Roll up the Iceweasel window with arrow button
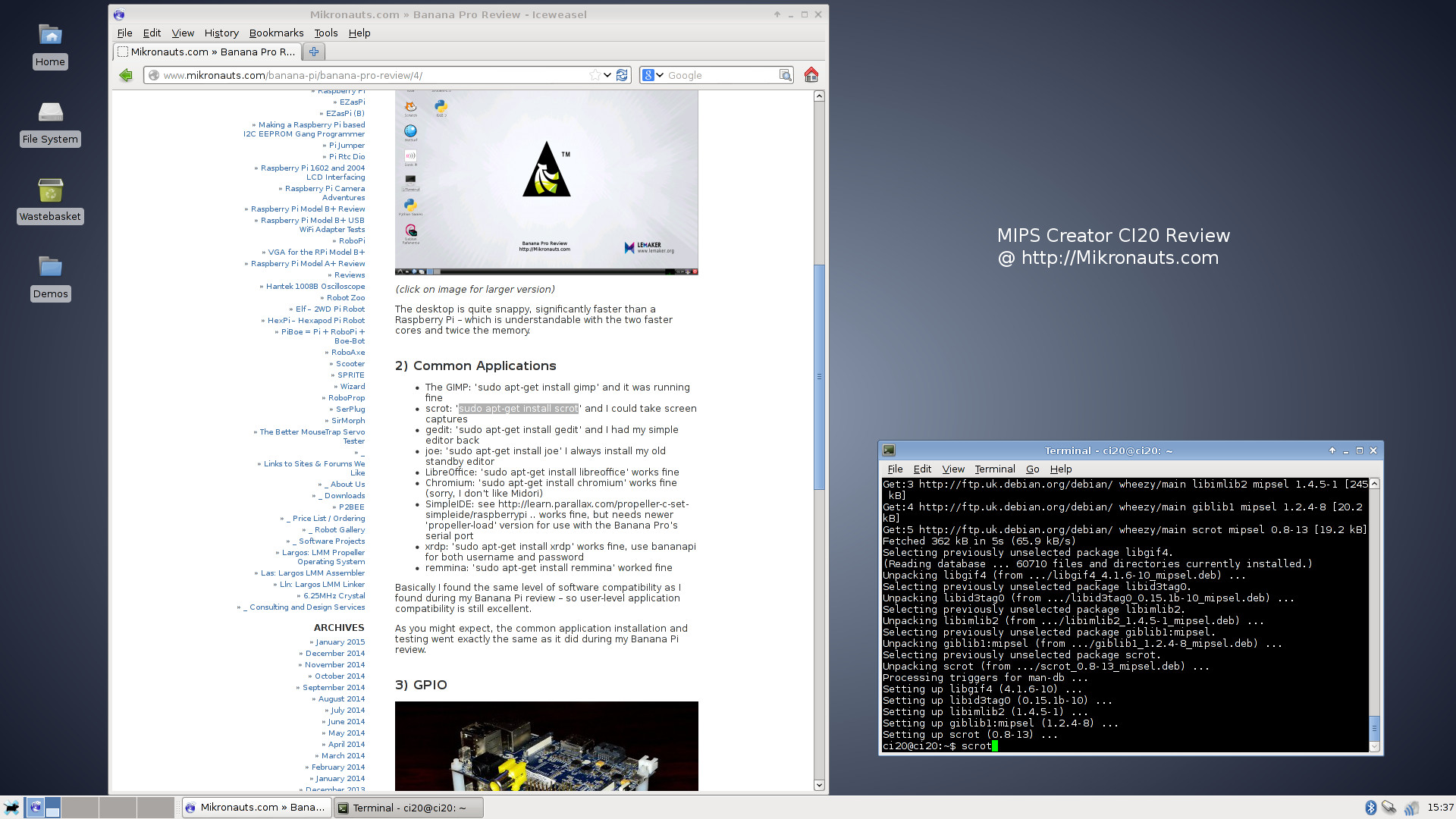The width and height of the screenshot is (1456, 819). 777,14
